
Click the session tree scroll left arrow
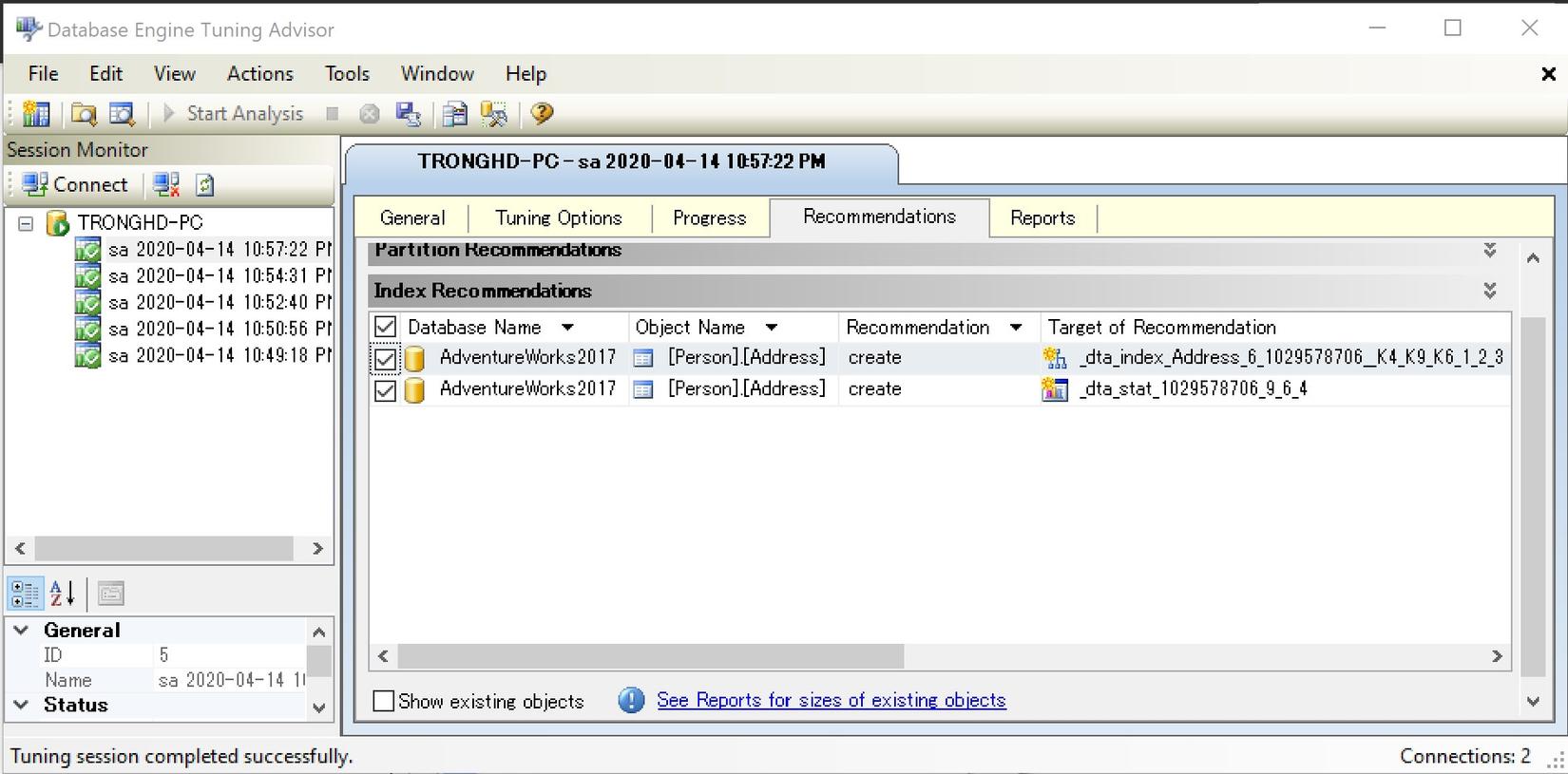click(20, 549)
